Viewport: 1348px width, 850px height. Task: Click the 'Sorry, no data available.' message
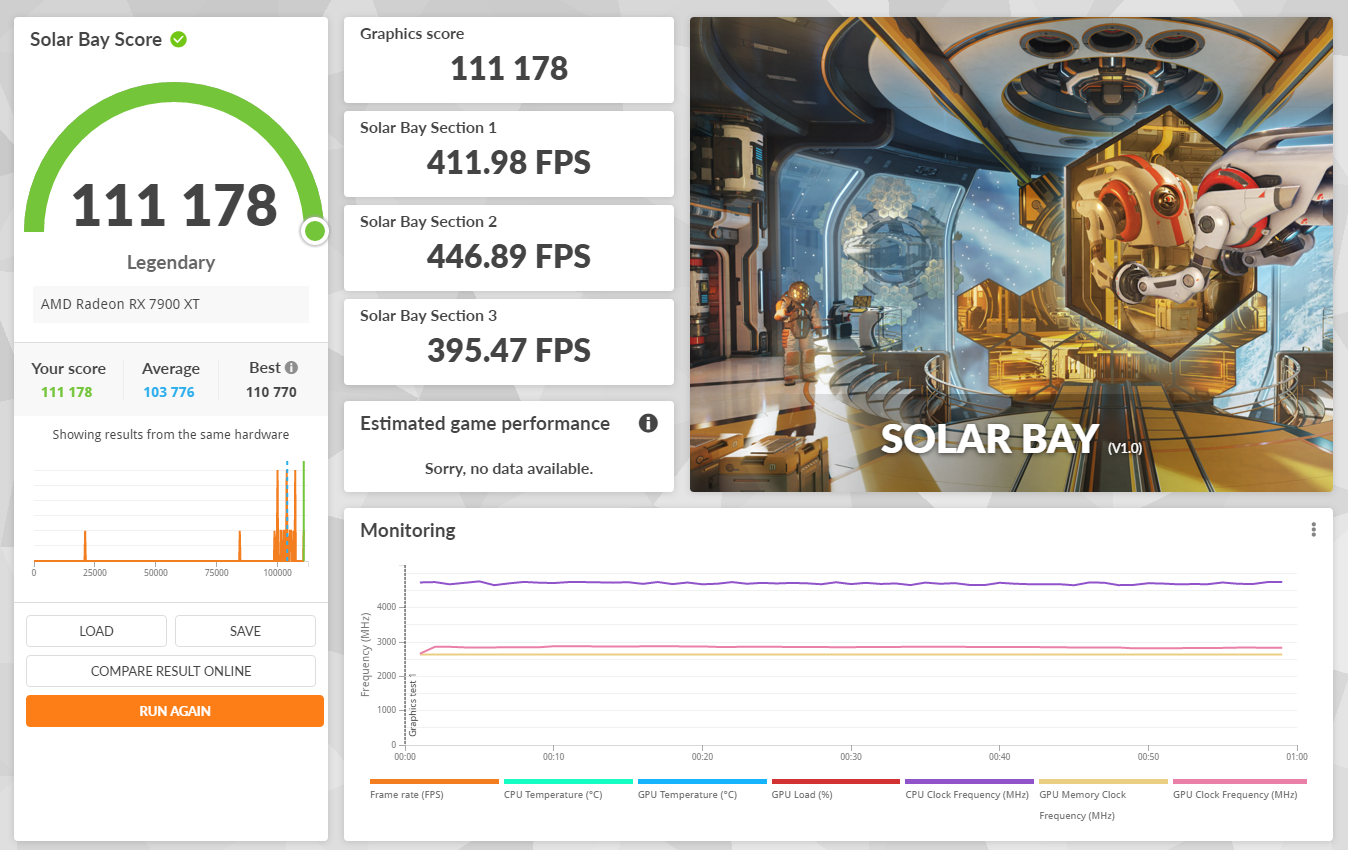point(509,468)
